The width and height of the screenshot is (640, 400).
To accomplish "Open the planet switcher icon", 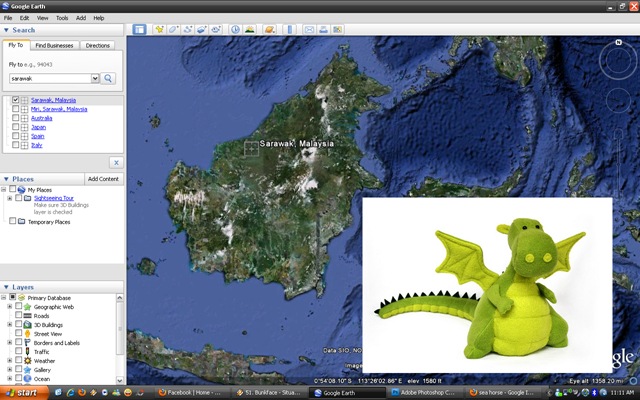I will pos(269,29).
